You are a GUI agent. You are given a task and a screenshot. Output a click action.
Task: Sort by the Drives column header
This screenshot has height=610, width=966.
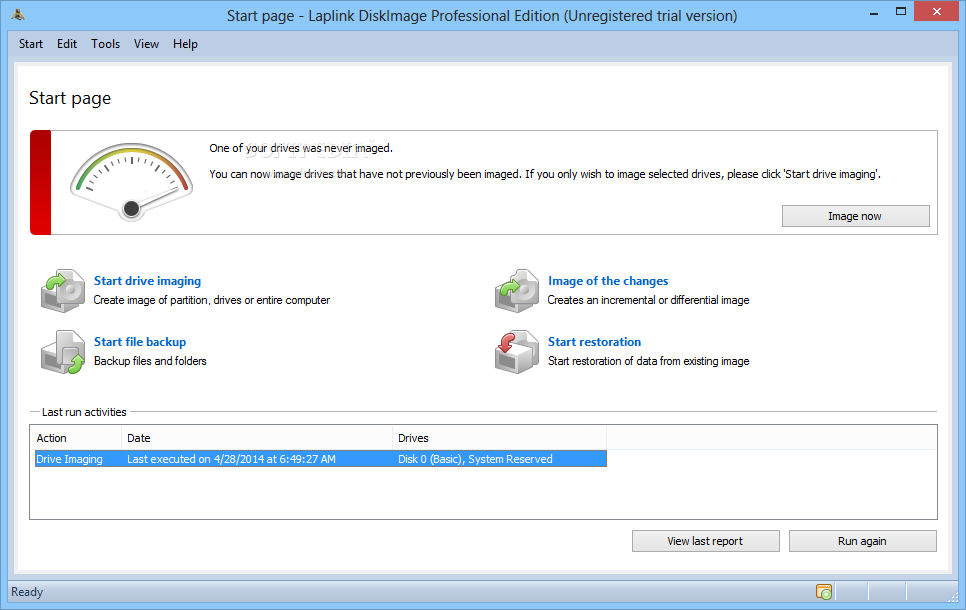click(x=500, y=438)
